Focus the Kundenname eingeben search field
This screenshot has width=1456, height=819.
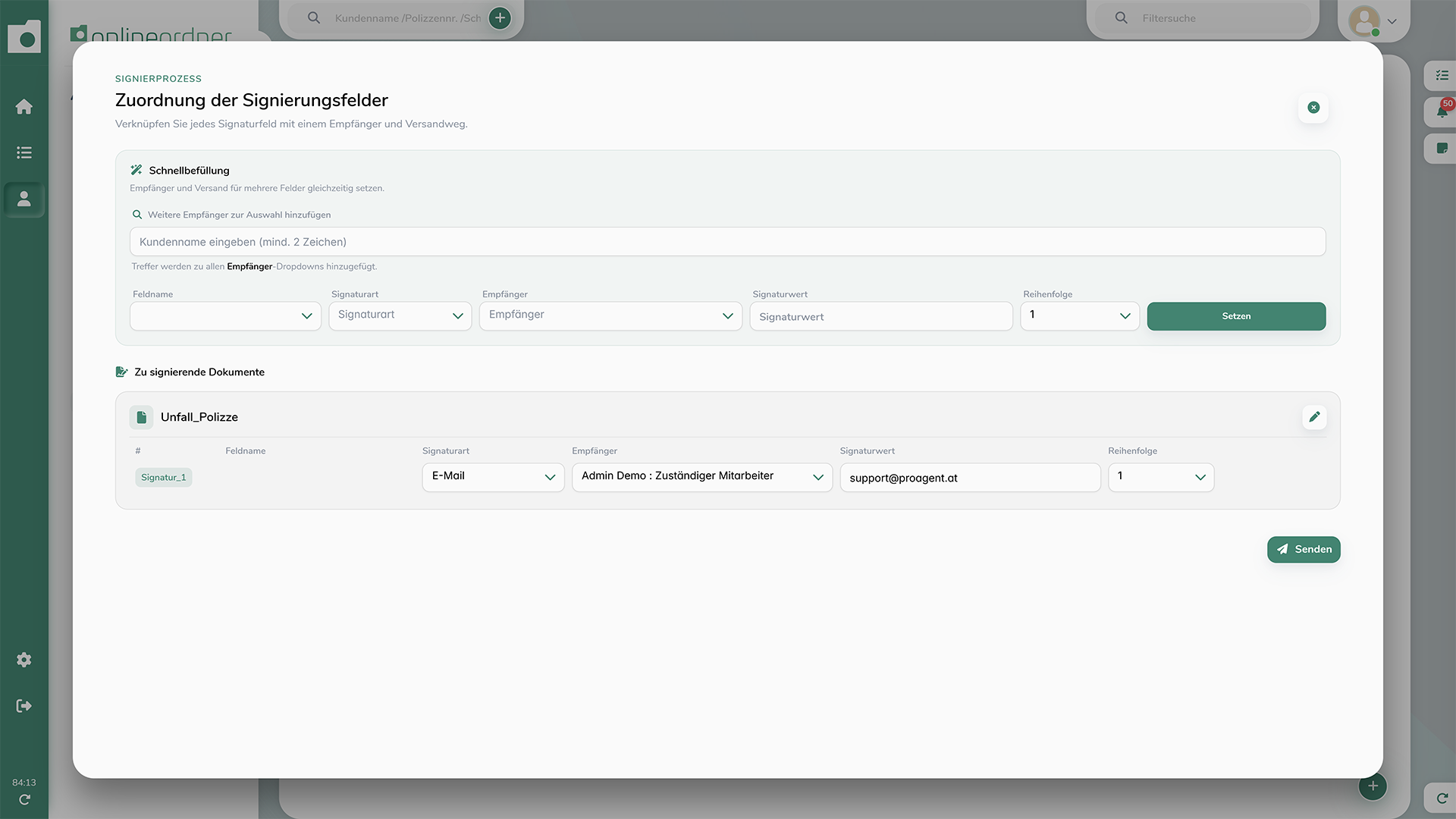pos(727,242)
